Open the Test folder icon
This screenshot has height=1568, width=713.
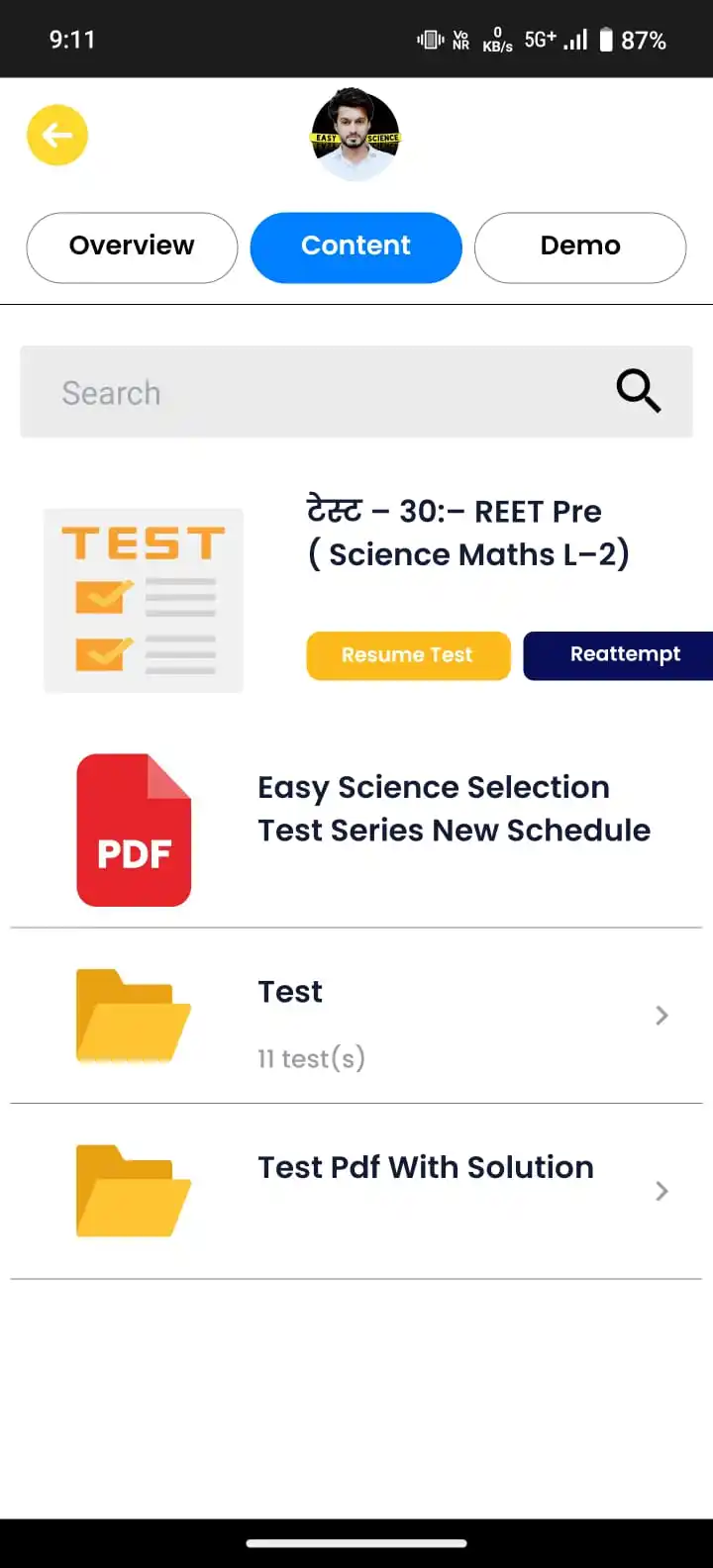[x=133, y=1016]
